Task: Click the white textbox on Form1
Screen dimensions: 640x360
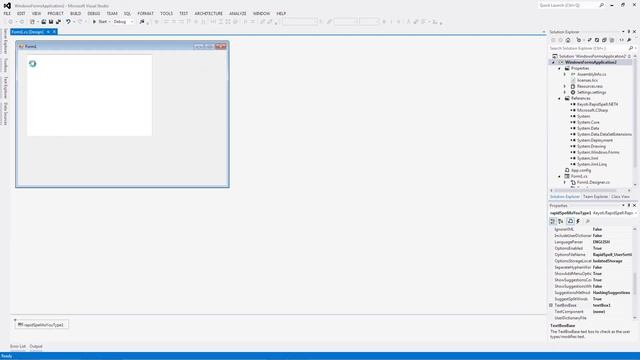Action: [x=89, y=95]
